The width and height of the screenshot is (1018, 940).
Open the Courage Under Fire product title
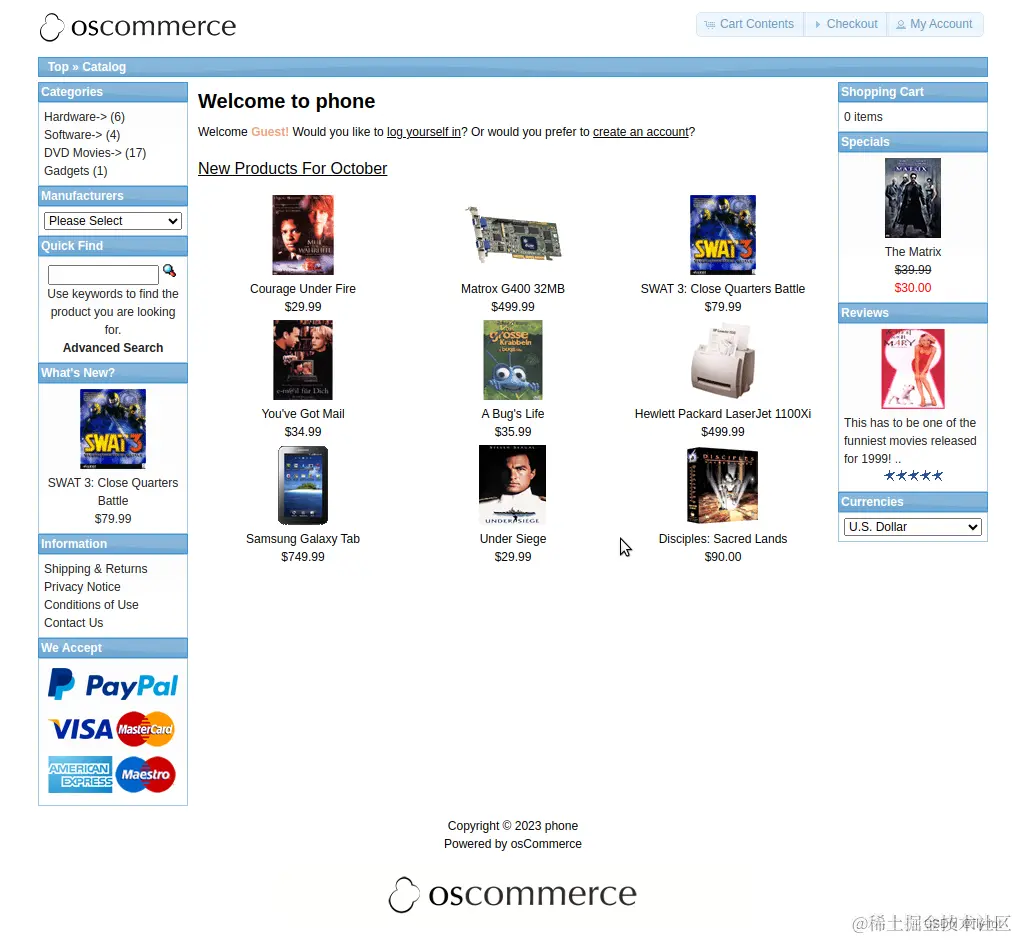pyautogui.click(x=303, y=289)
